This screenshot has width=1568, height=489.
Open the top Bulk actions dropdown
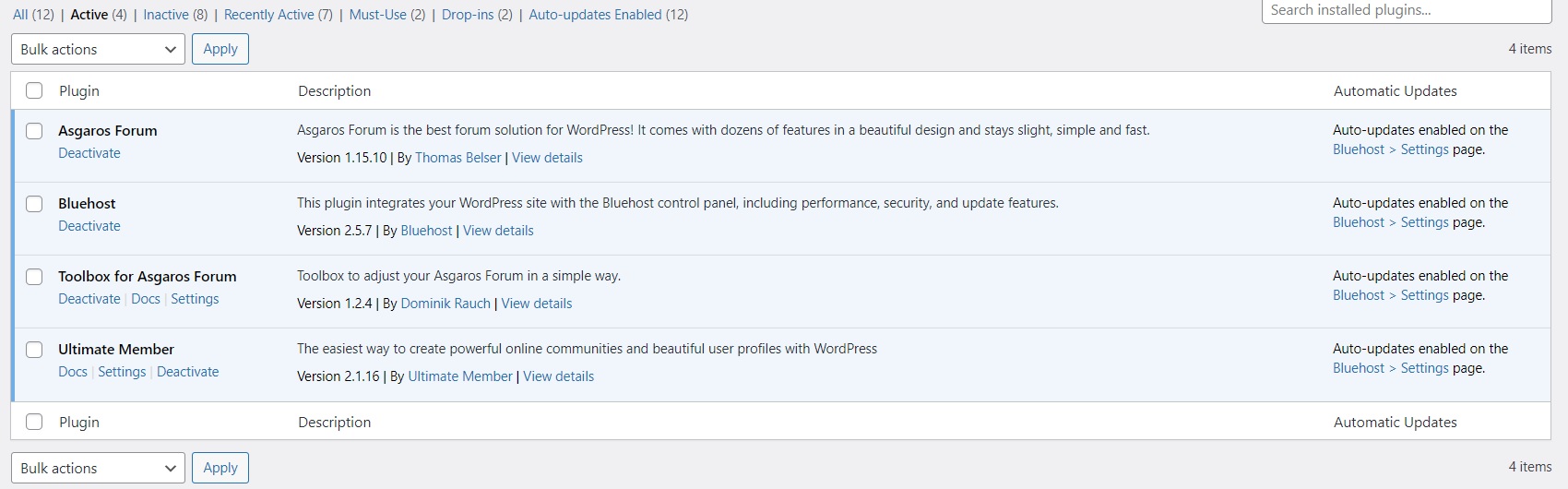click(x=98, y=49)
